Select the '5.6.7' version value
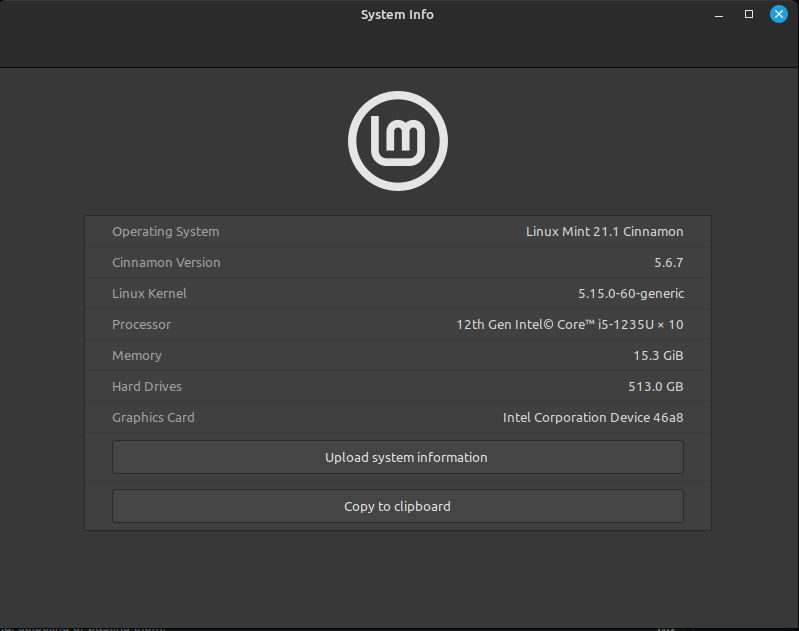This screenshot has height=631, width=799. [x=669, y=262]
